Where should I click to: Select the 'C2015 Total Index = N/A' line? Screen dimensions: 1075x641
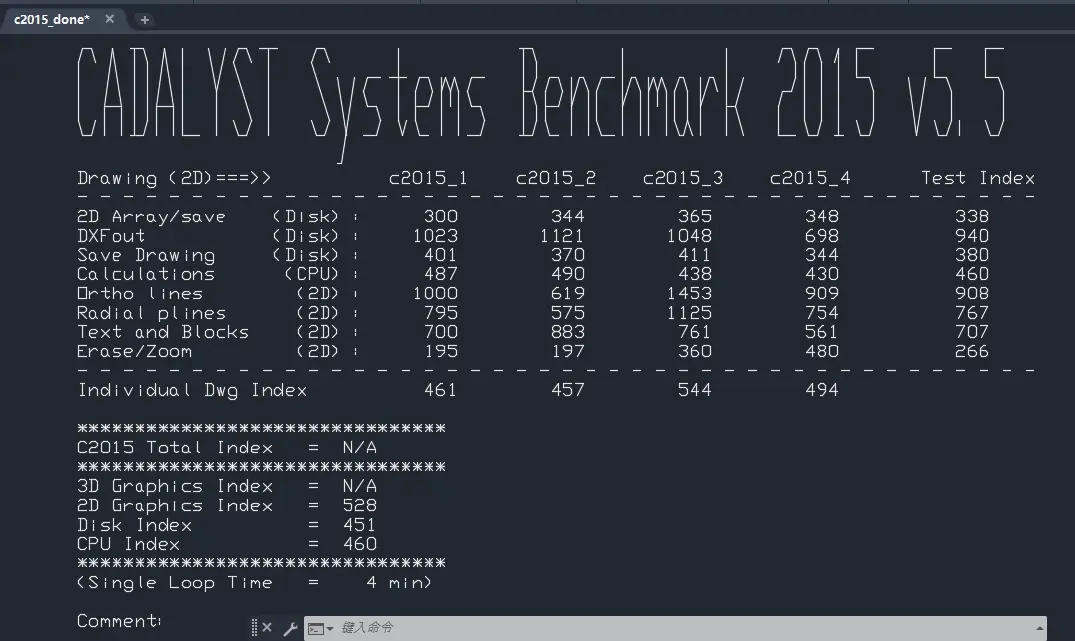227,448
